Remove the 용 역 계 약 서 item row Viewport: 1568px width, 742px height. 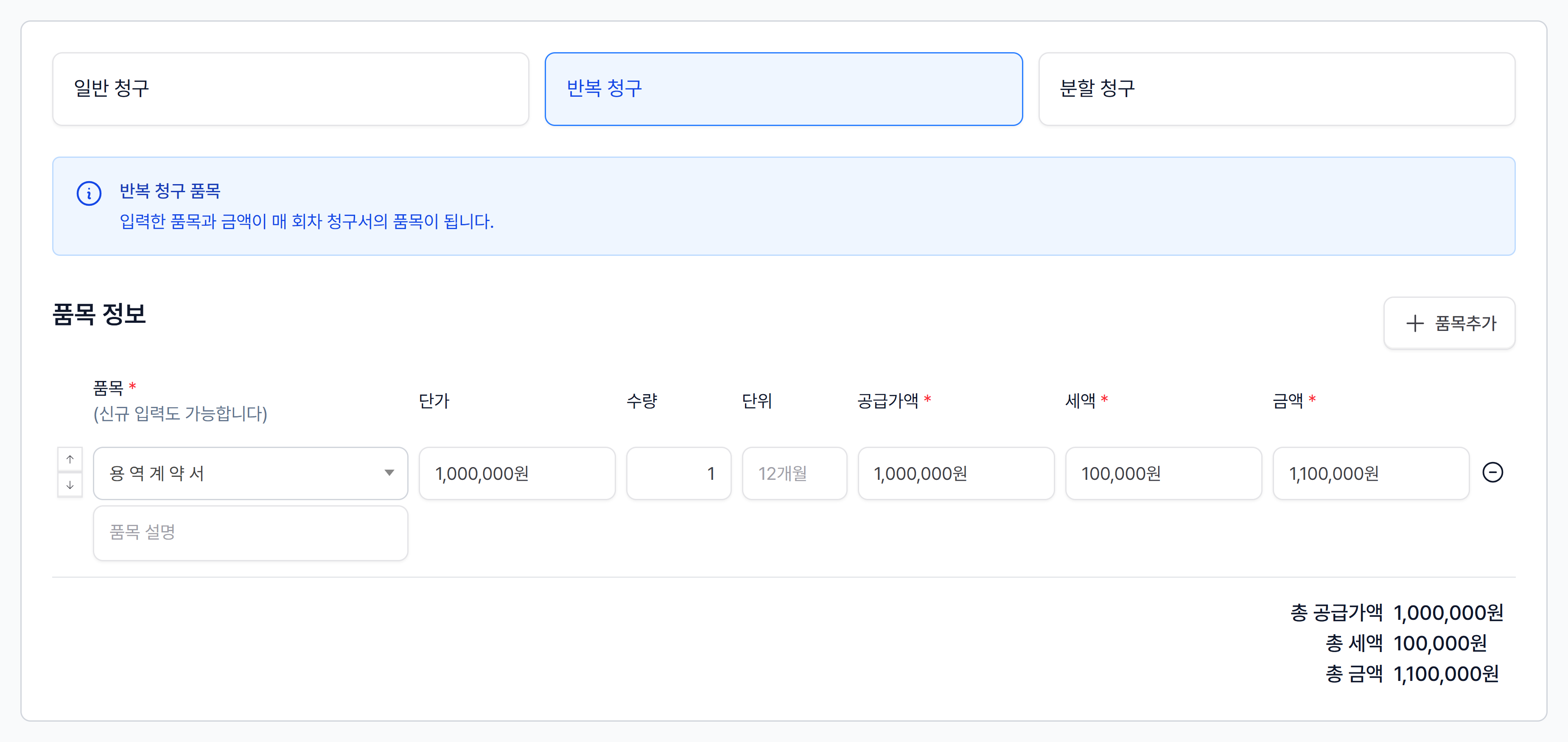(x=1492, y=472)
